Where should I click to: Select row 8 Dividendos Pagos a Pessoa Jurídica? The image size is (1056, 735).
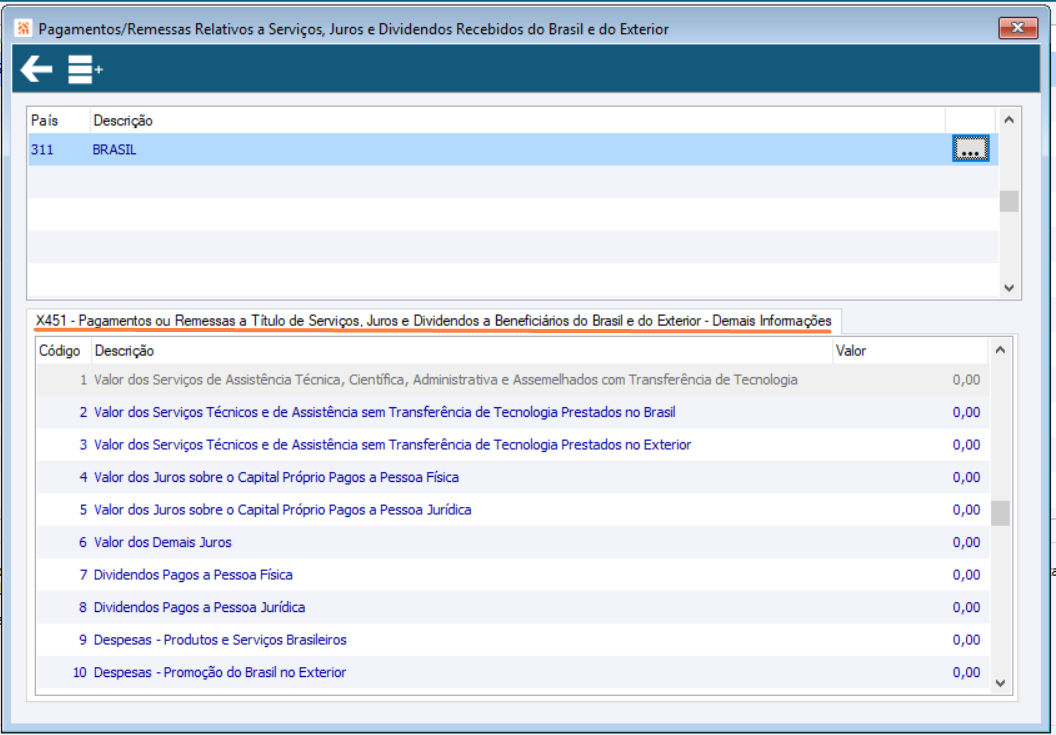513,607
